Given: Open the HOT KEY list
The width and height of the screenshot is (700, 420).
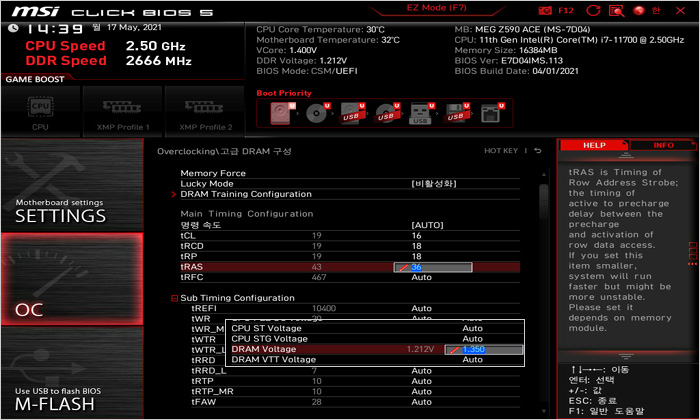Looking at the screenshot, I should coord(501,151).
